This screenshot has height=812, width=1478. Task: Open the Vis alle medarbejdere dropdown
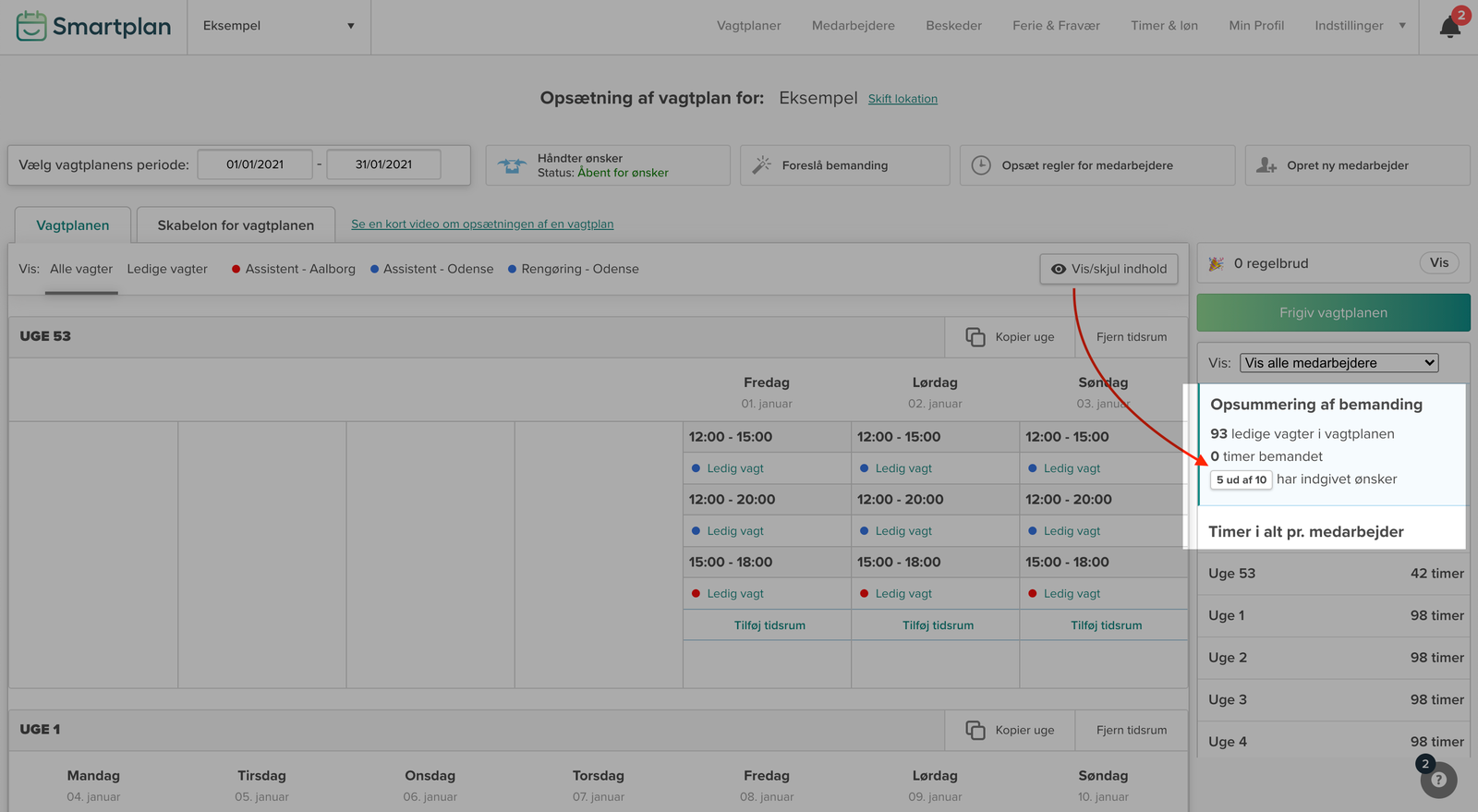click(x=1339, y=363)
